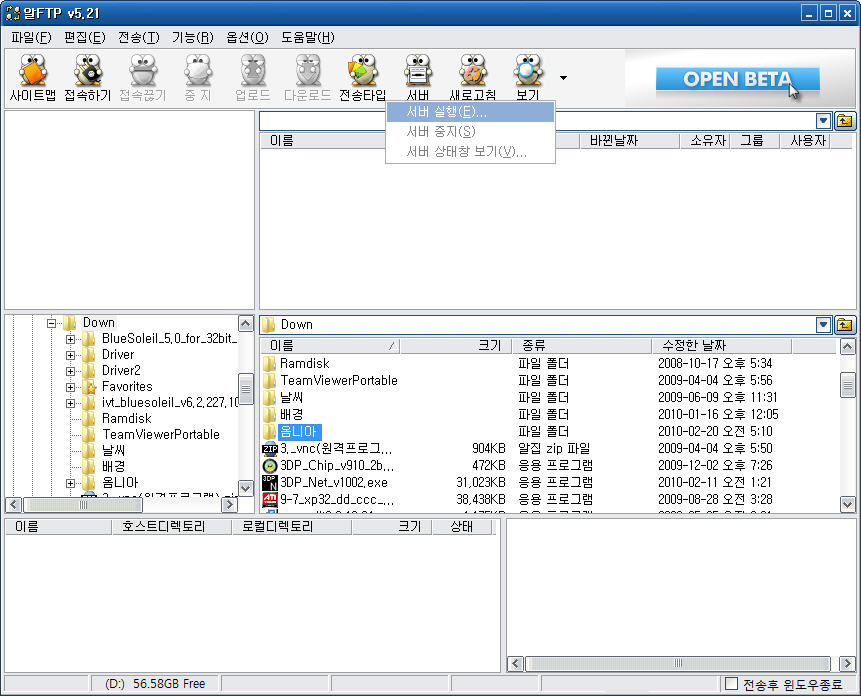Click the Ramdisk folder icon in file list
The width and height of the screenshot is (861, 696).
(x=269, y=363)
